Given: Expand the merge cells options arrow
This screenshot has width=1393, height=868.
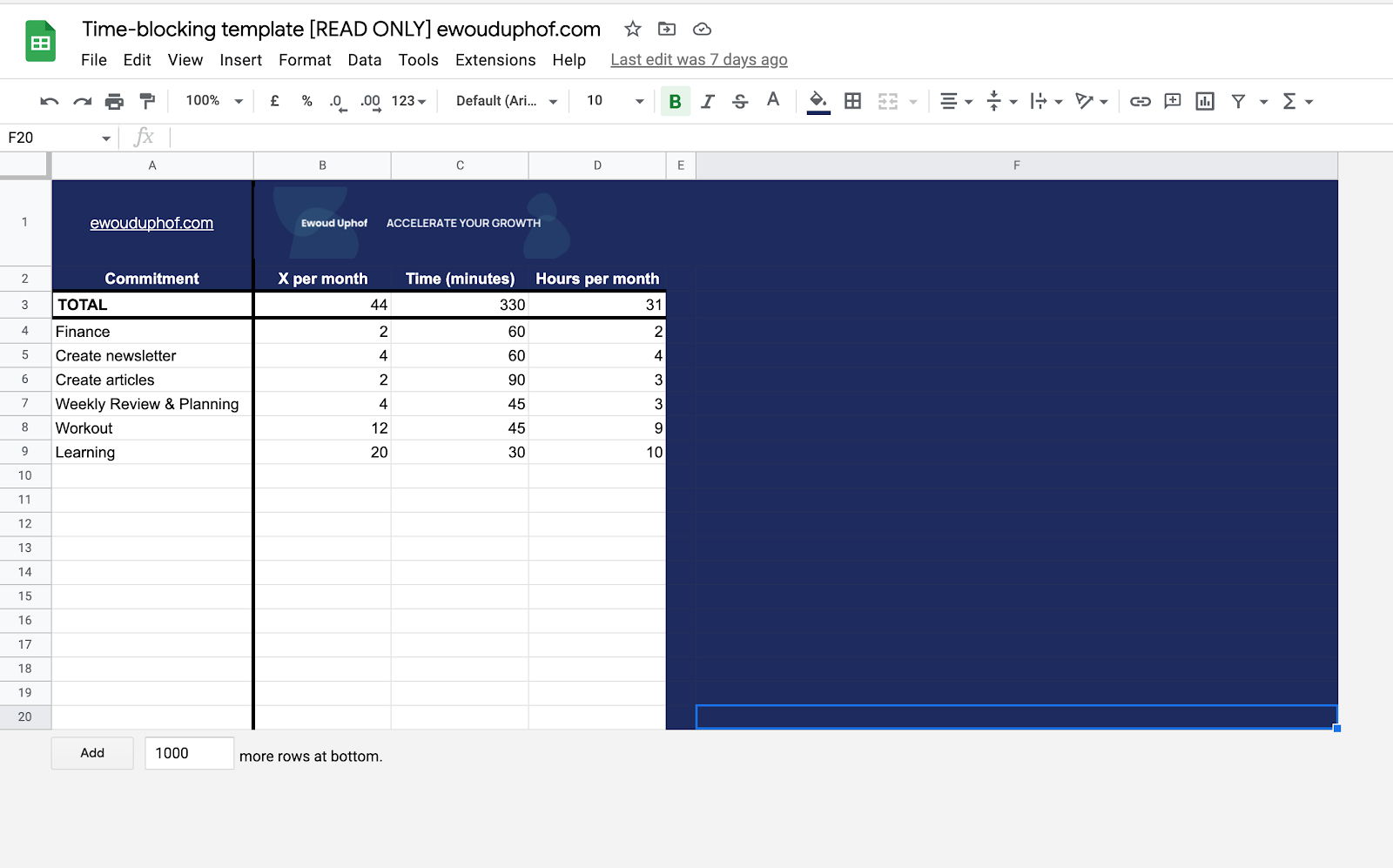Looking at the screenshot, I should click(x=913, y=102).
